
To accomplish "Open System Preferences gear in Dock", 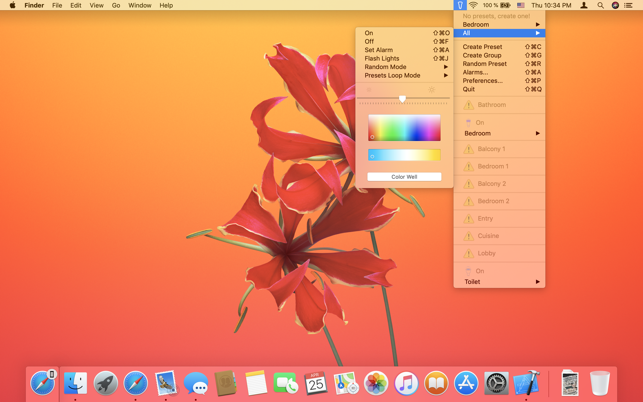I will pos(496,383).
